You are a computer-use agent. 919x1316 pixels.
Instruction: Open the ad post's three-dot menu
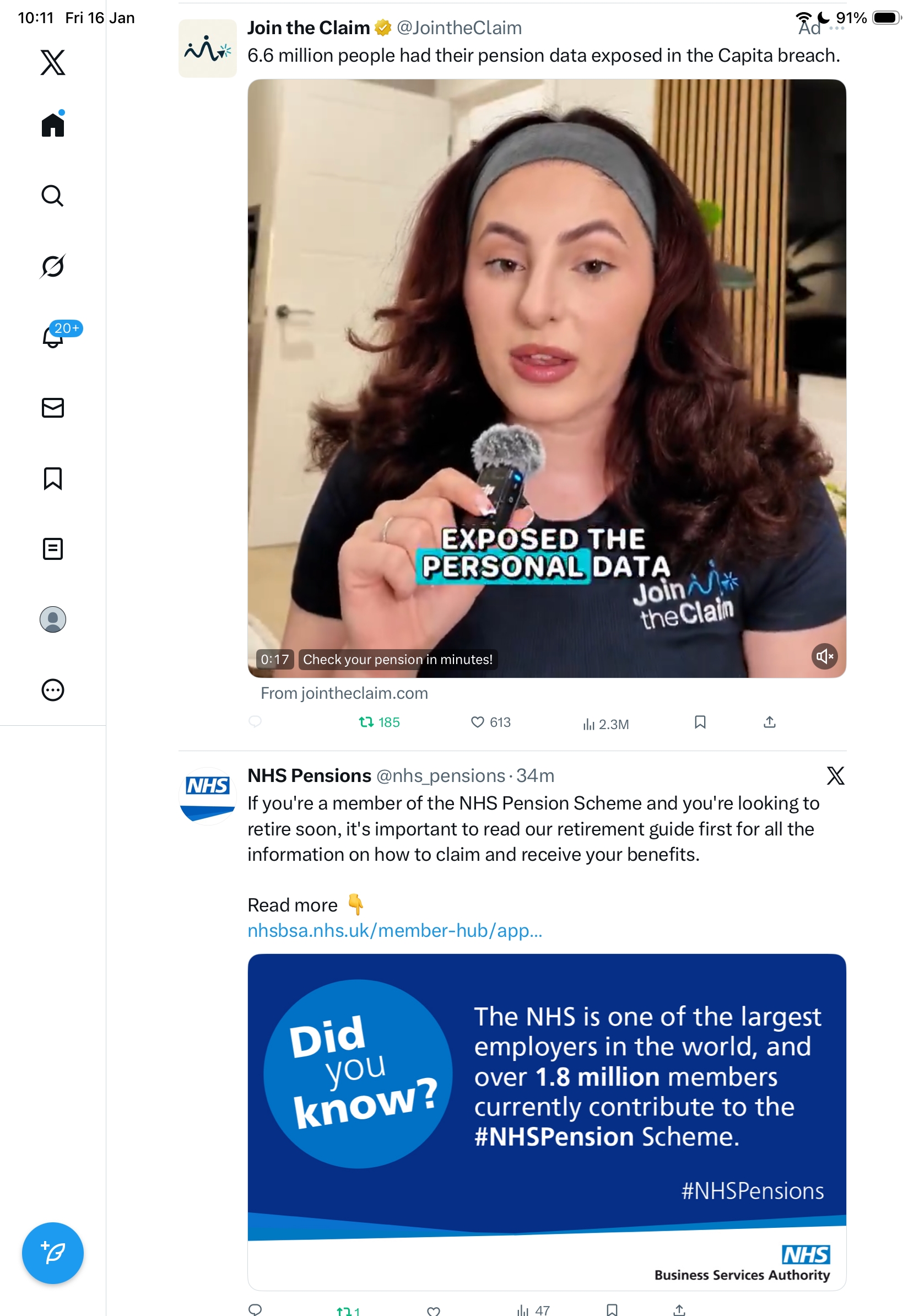pyautogui.click(x=836, y=29)
